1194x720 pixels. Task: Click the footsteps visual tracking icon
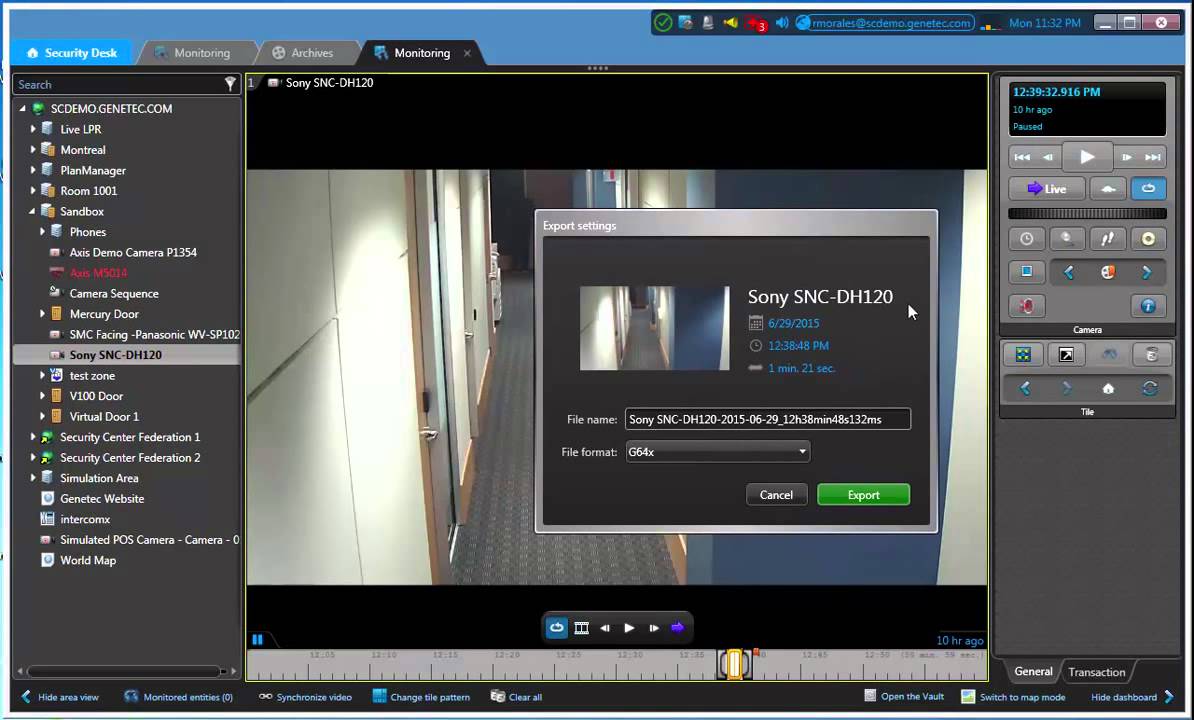click(x=1108, y=239)
